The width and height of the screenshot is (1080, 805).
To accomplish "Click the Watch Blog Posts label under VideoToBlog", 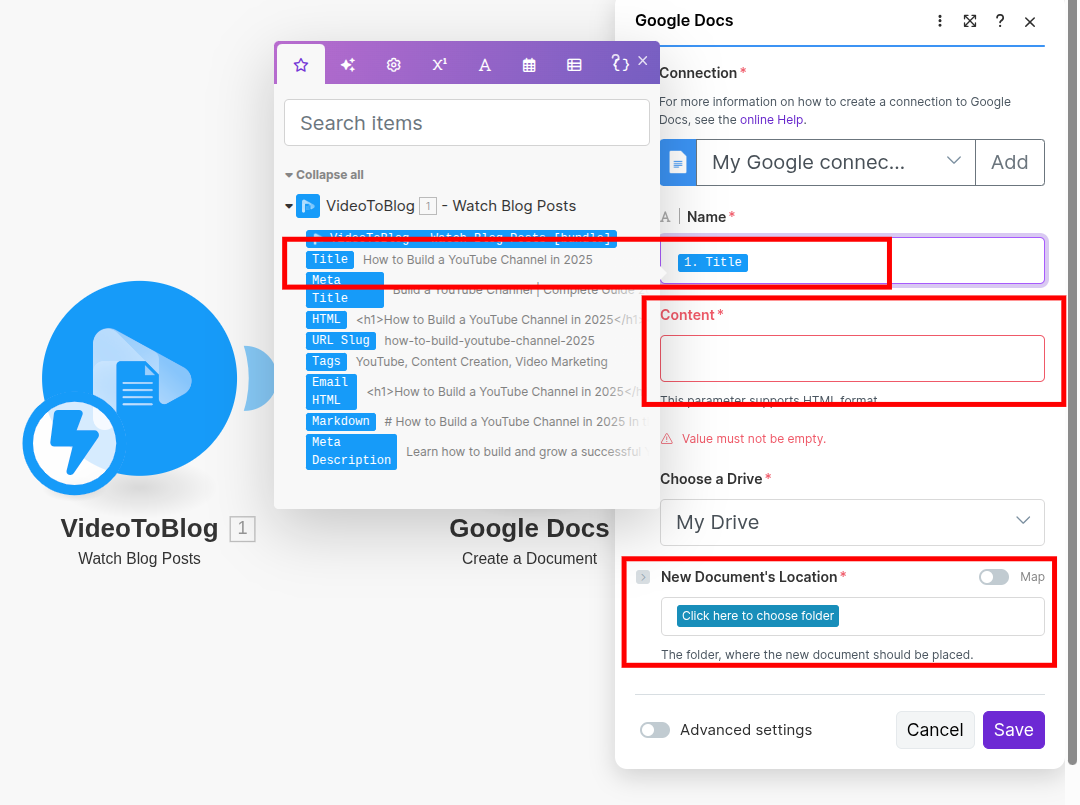I will [x=139, y=558].
